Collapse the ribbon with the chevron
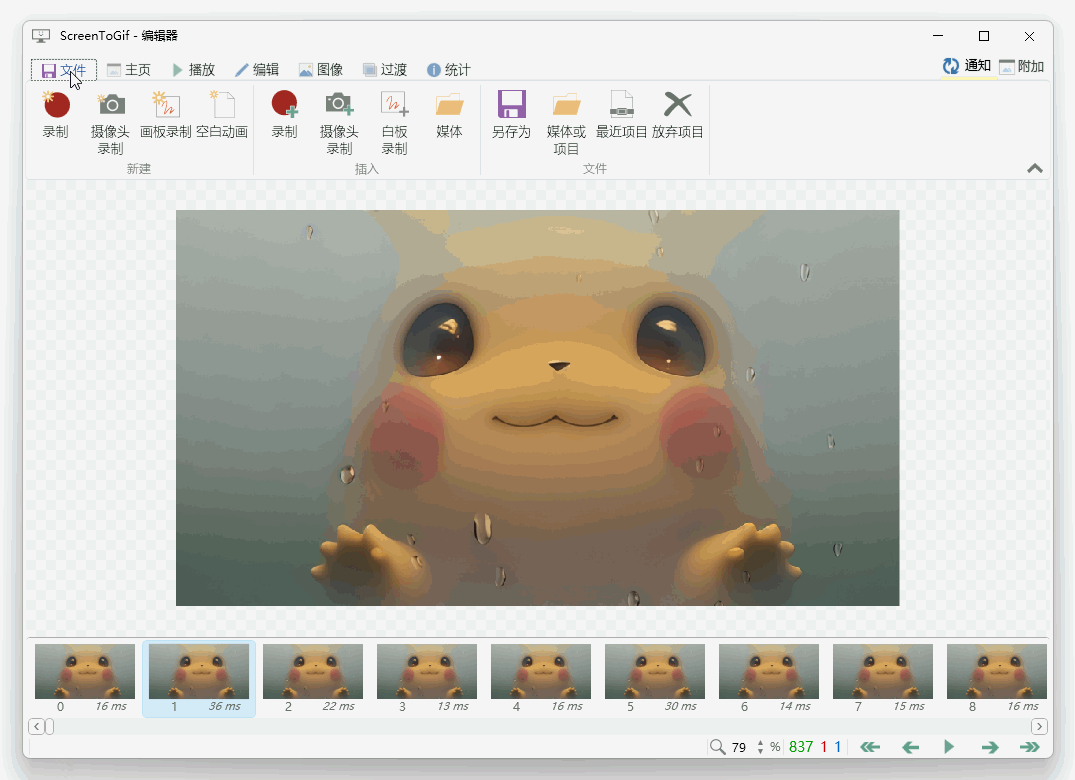Viewport: 1075px width, 780px height. pyautogui.click(x=1035, y=169)
